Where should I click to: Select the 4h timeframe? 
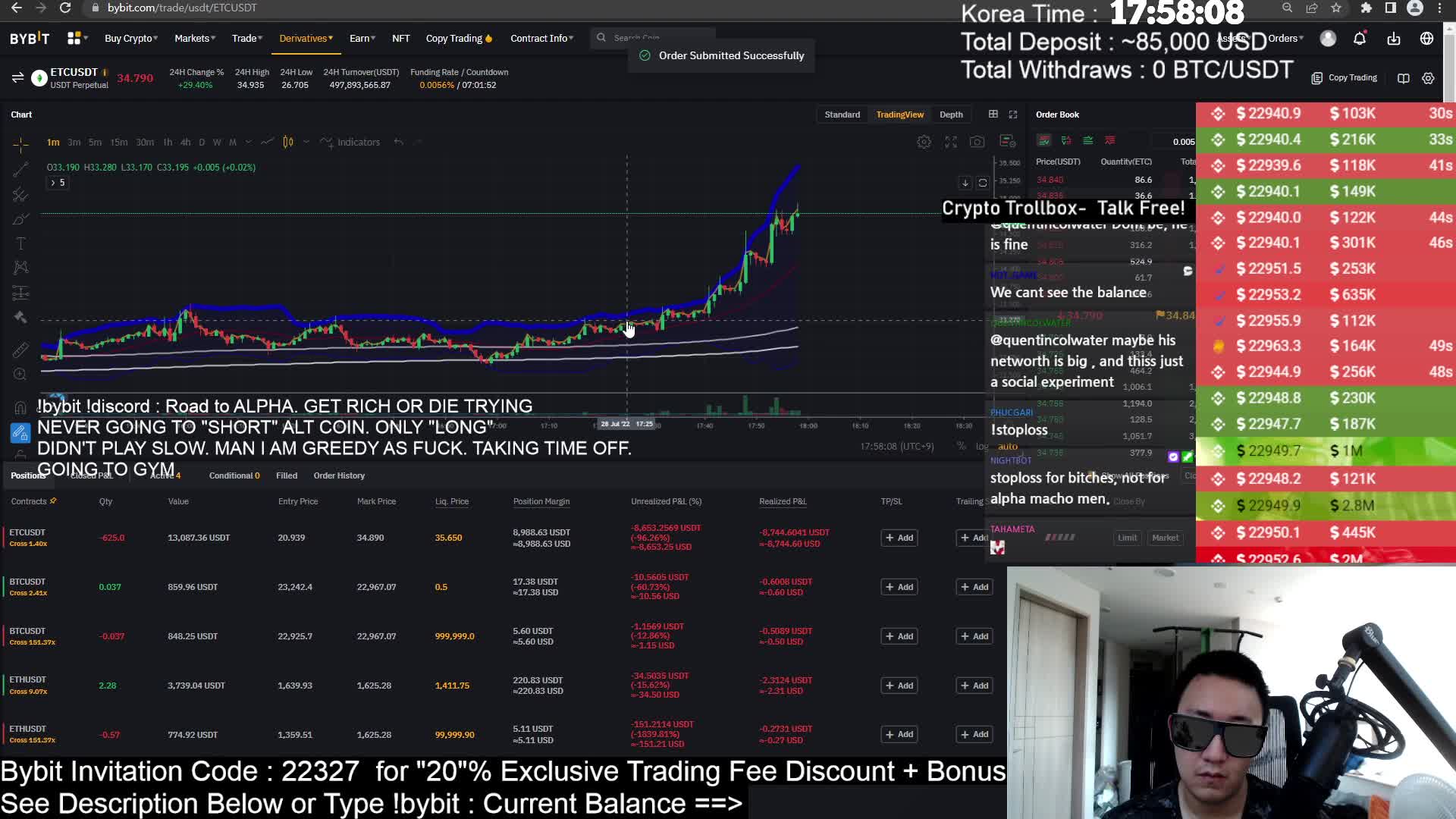tap(185, 142)
